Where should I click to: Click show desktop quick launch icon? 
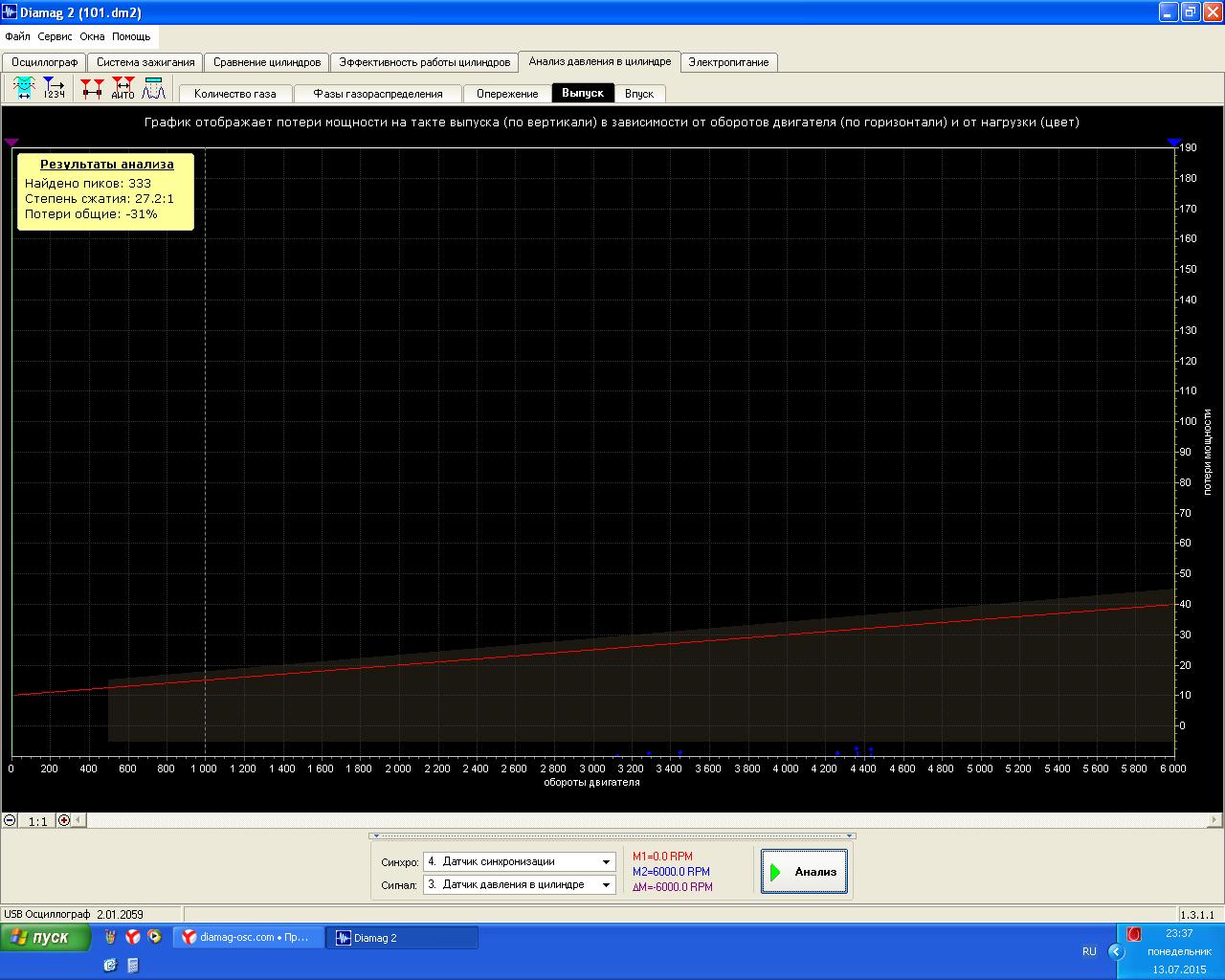(x=110, y=965)
